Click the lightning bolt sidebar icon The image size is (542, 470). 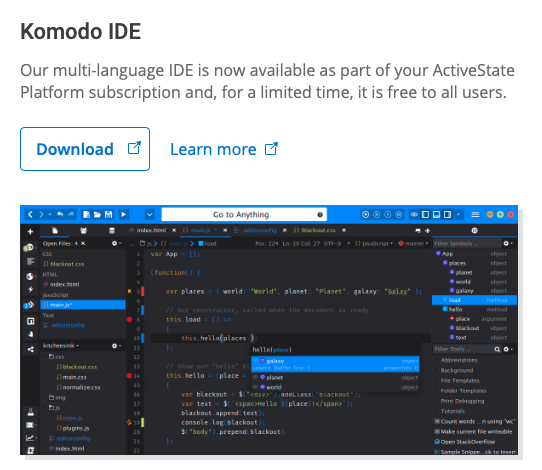click(x=30, y=289)
